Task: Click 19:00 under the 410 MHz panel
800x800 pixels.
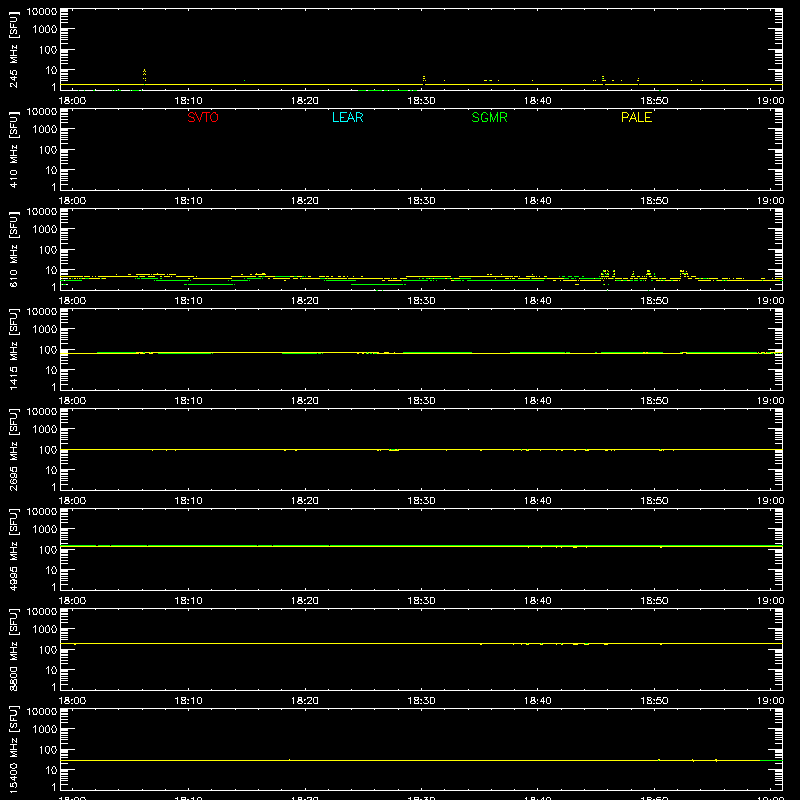Action: pos(770,201)
